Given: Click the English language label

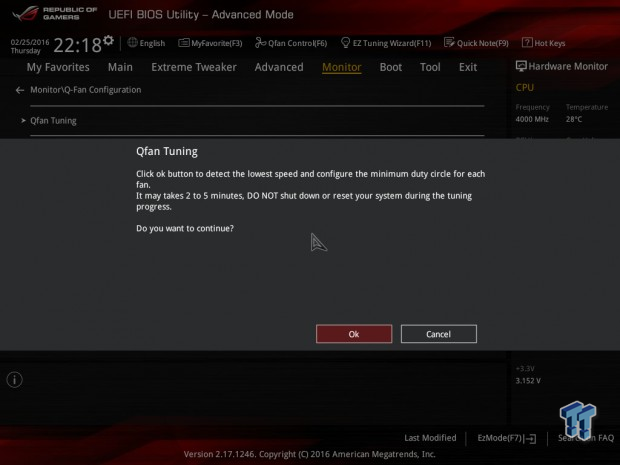Looking at the screenshot, I should 152,43.
